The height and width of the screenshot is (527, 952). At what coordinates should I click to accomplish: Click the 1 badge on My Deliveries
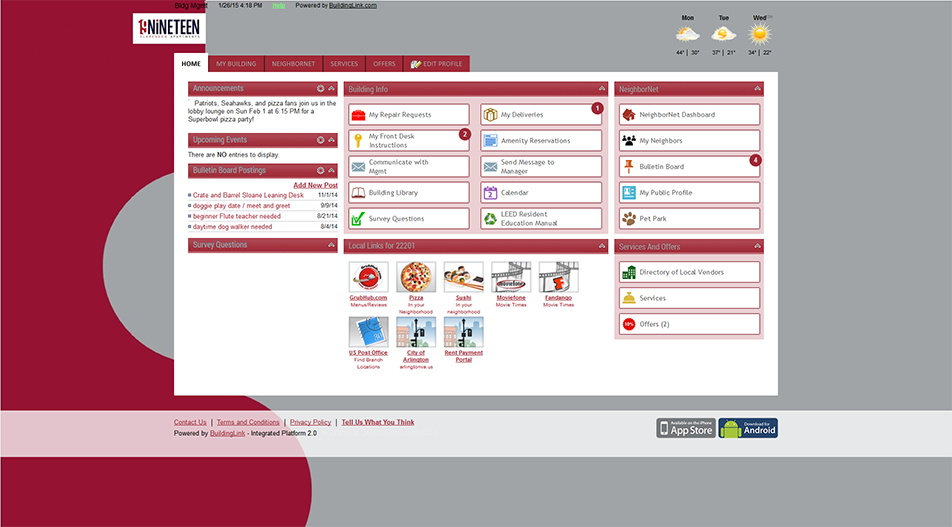pyautogui.click(x=597, y=108)
